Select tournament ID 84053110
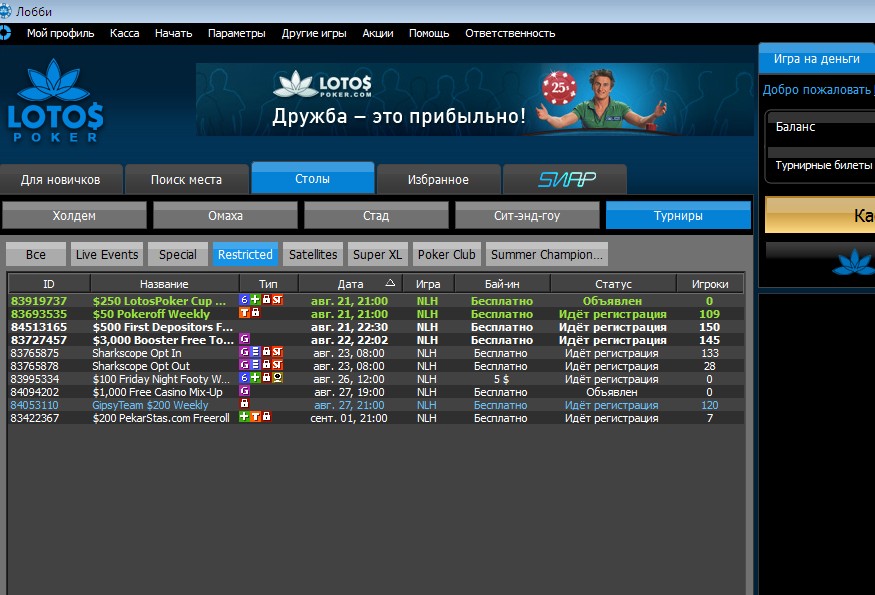Screen dimensions: 875x595 34,405
